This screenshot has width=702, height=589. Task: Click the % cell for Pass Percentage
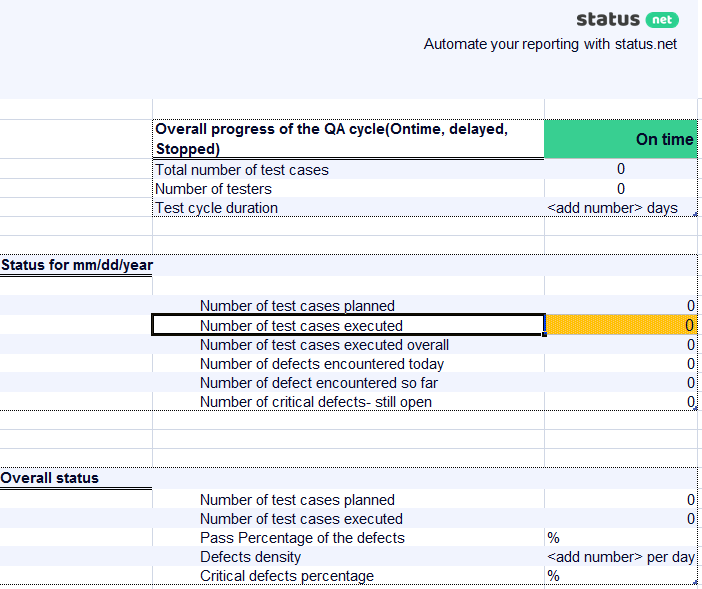coord(621,537)
